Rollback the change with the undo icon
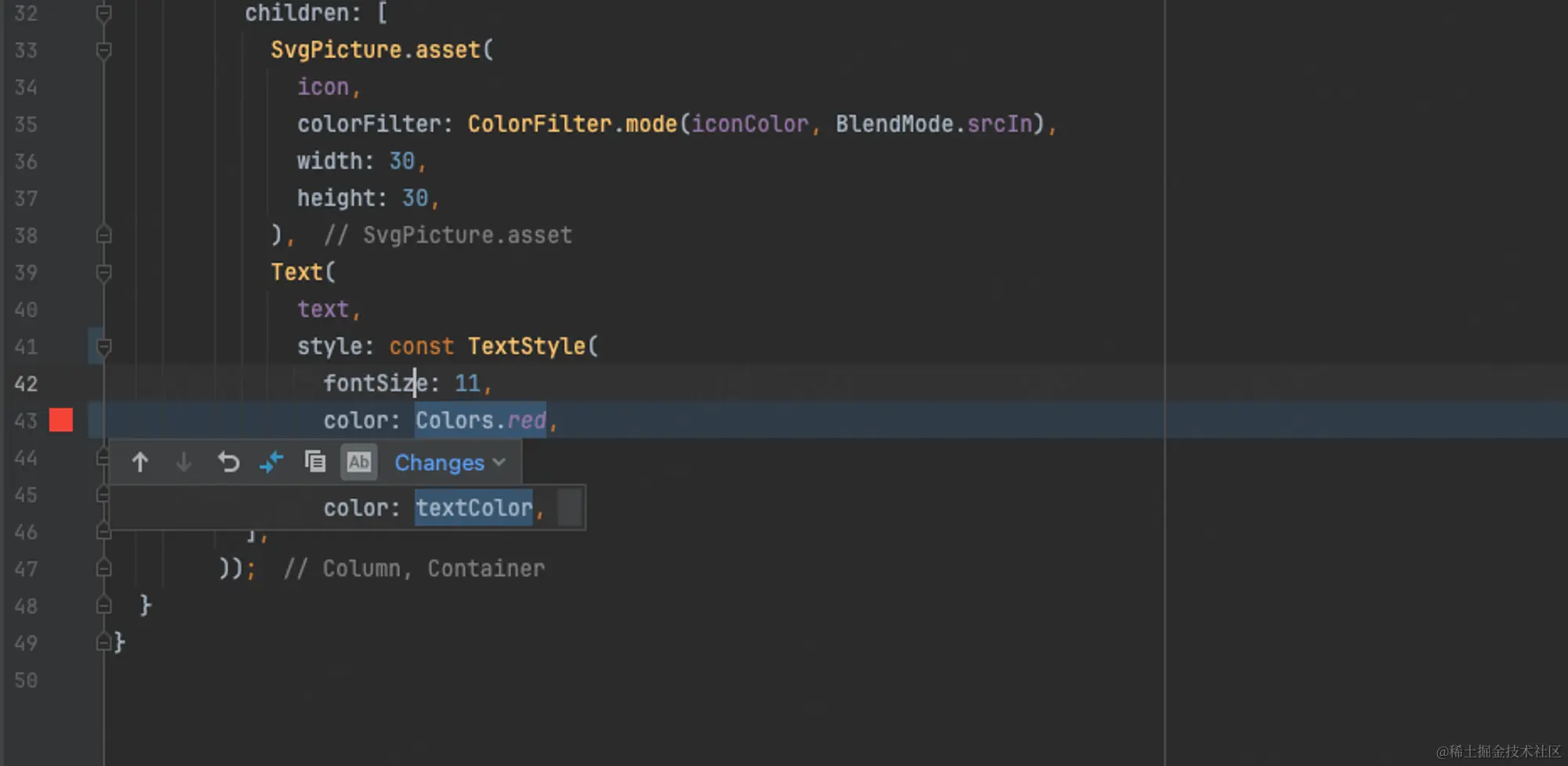 228,462
